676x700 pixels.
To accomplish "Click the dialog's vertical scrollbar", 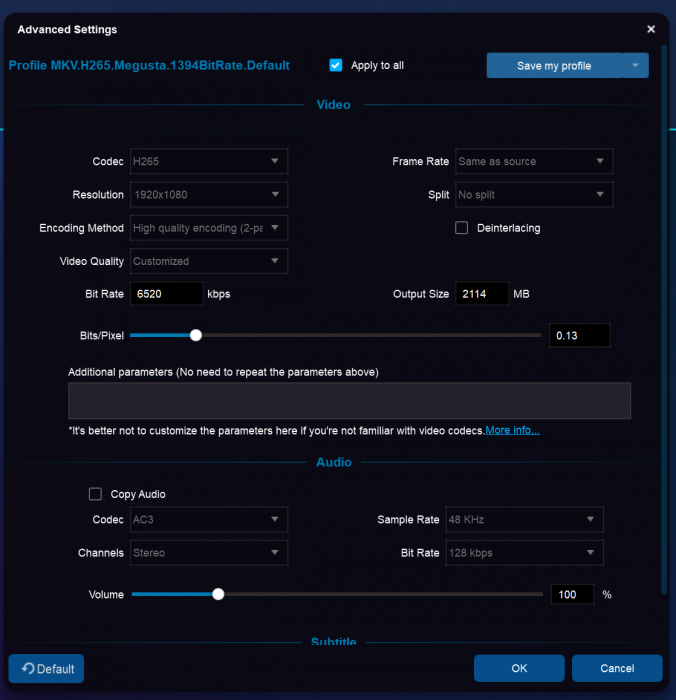I will 664,319.
